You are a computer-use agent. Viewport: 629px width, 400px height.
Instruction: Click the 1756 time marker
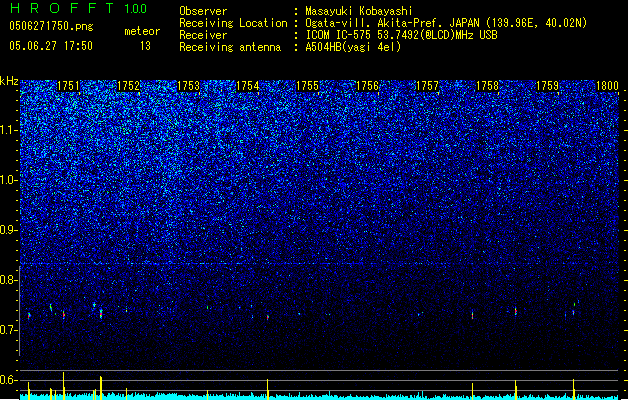pyautogui.click(x=367, y=86)
